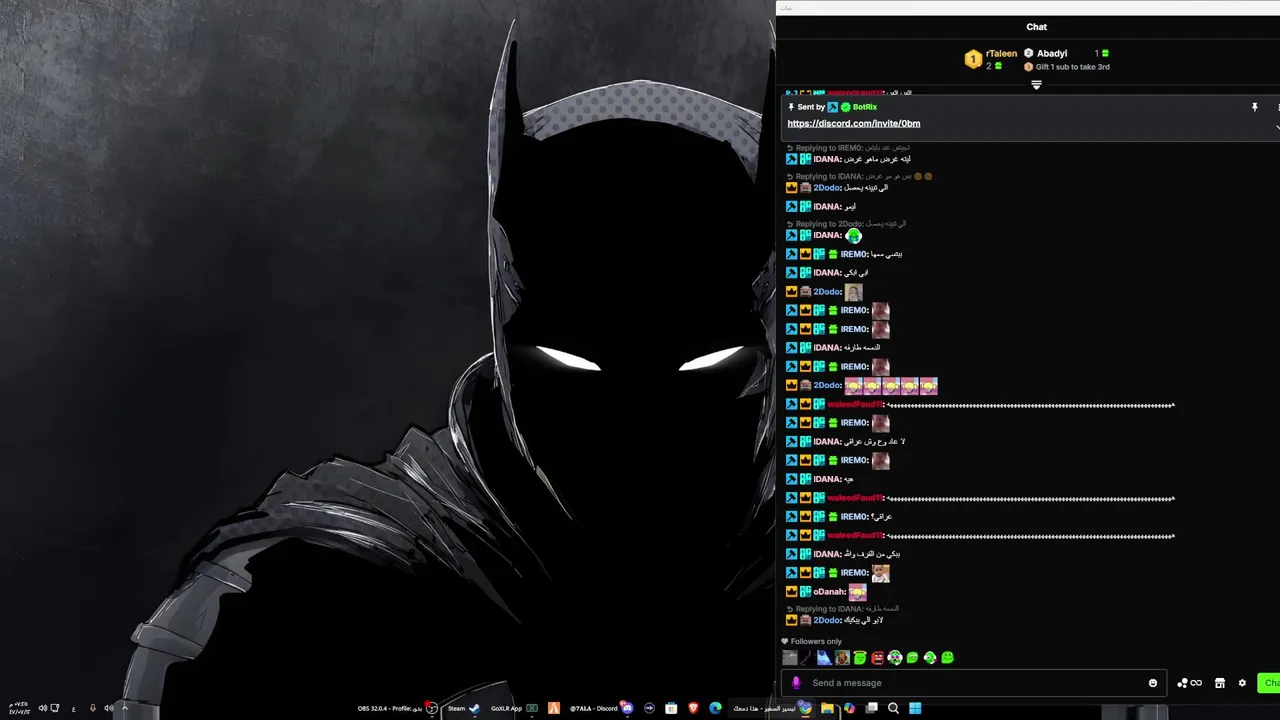Open Steam from the taskbar
The width and height of the screenshot is (1280, 720).
click(x=463, y=708)
